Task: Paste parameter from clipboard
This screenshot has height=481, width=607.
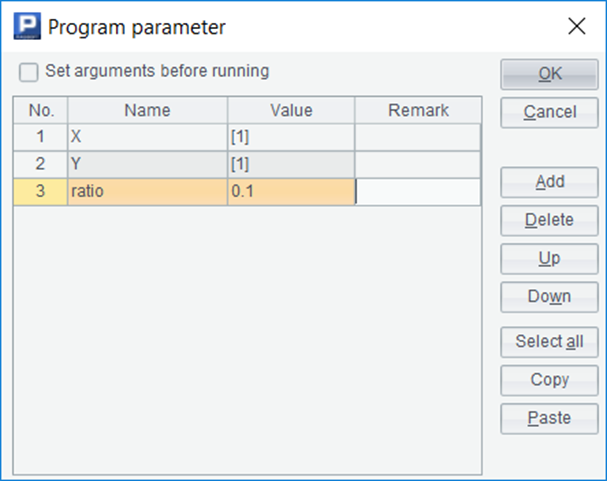Action: (549, 418)
